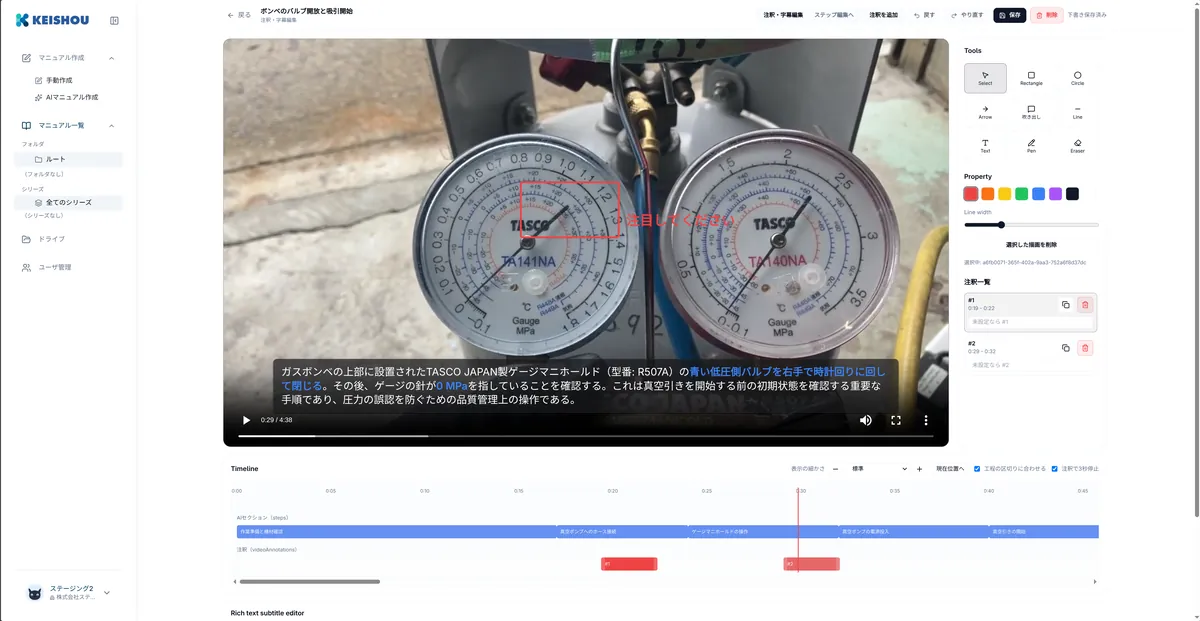Choose the Circle drawing tool
This screenshot has width=1200, height=621.
coord(1077,78)
